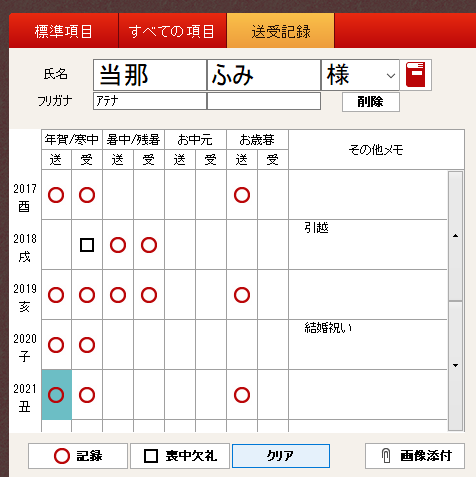476x477 pixels.
Task: Click the scrollbar down arrow
Action: click(x=455, y=366)
